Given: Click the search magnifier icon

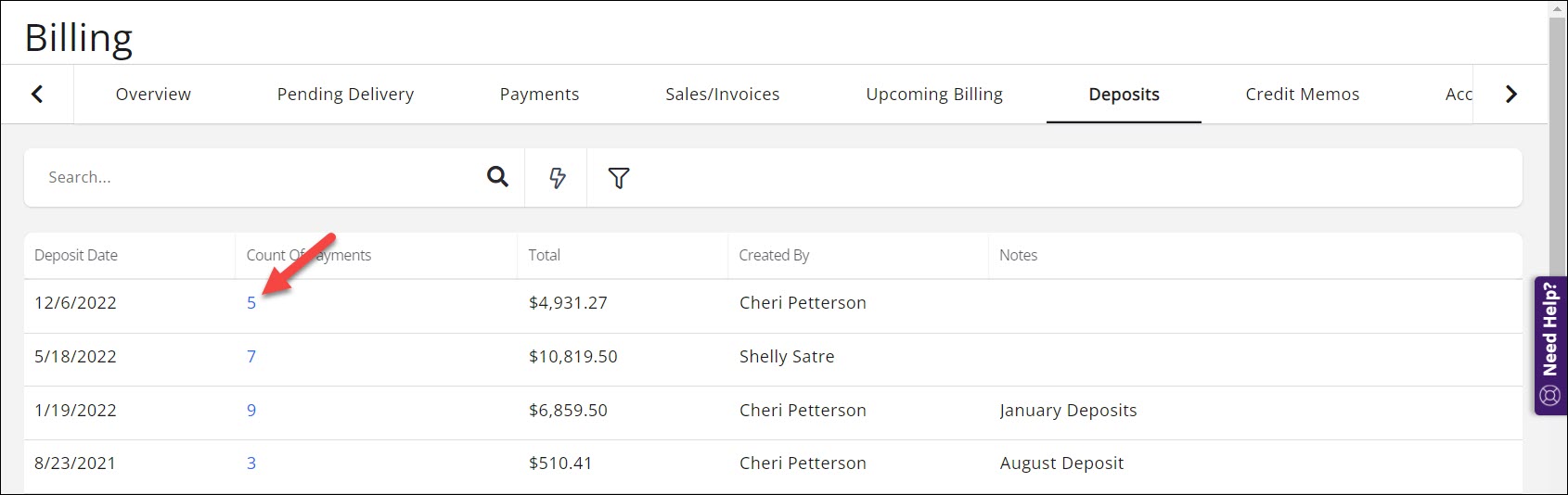Looking at the screenshot, I should (x=497, y=177).
